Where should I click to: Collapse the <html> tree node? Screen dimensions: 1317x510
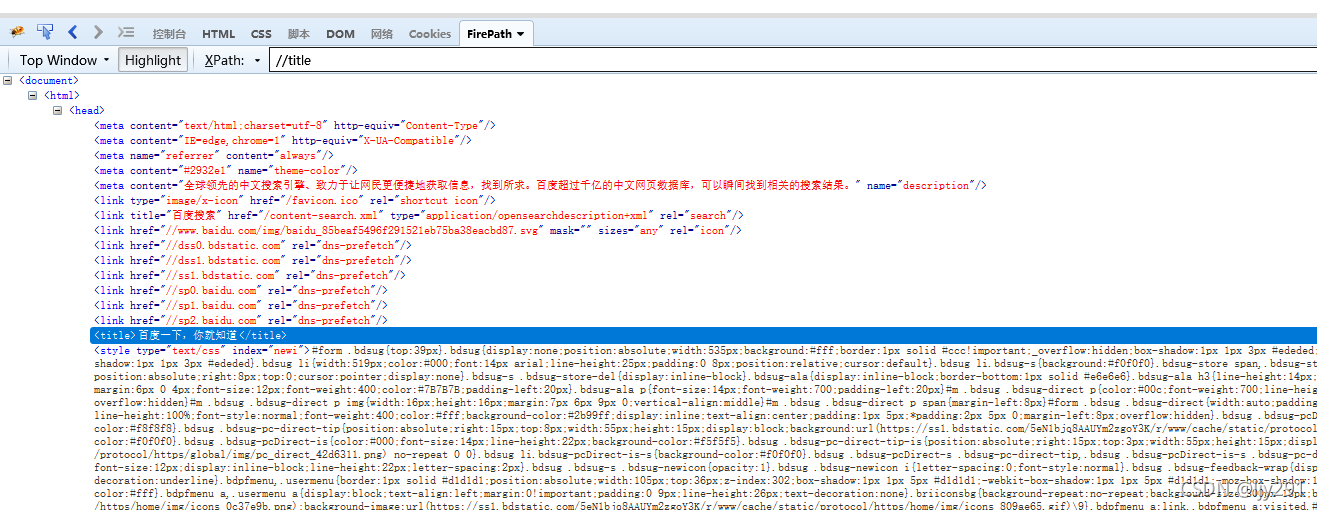tap(33, 95)
